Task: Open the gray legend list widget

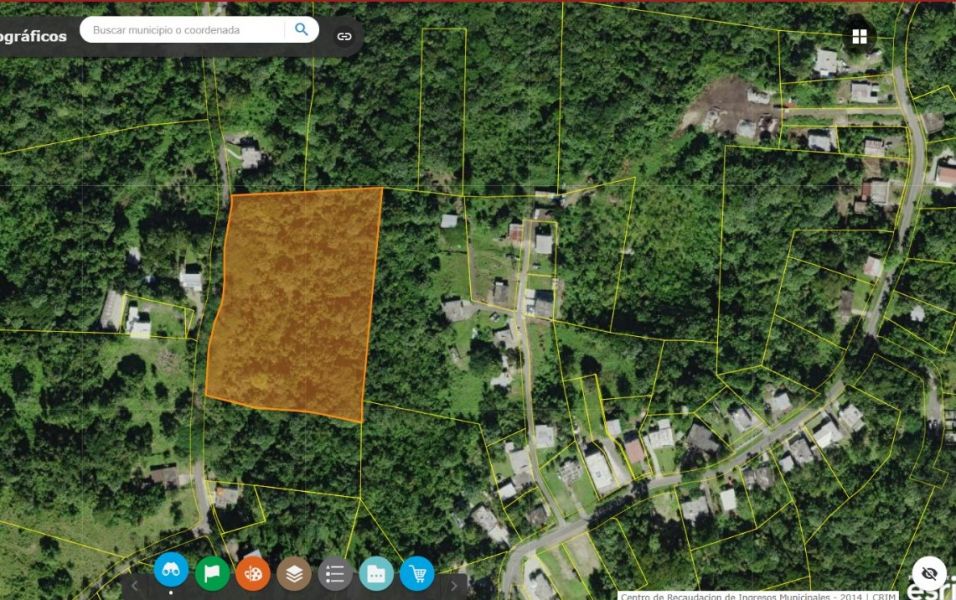Action: 335,573
